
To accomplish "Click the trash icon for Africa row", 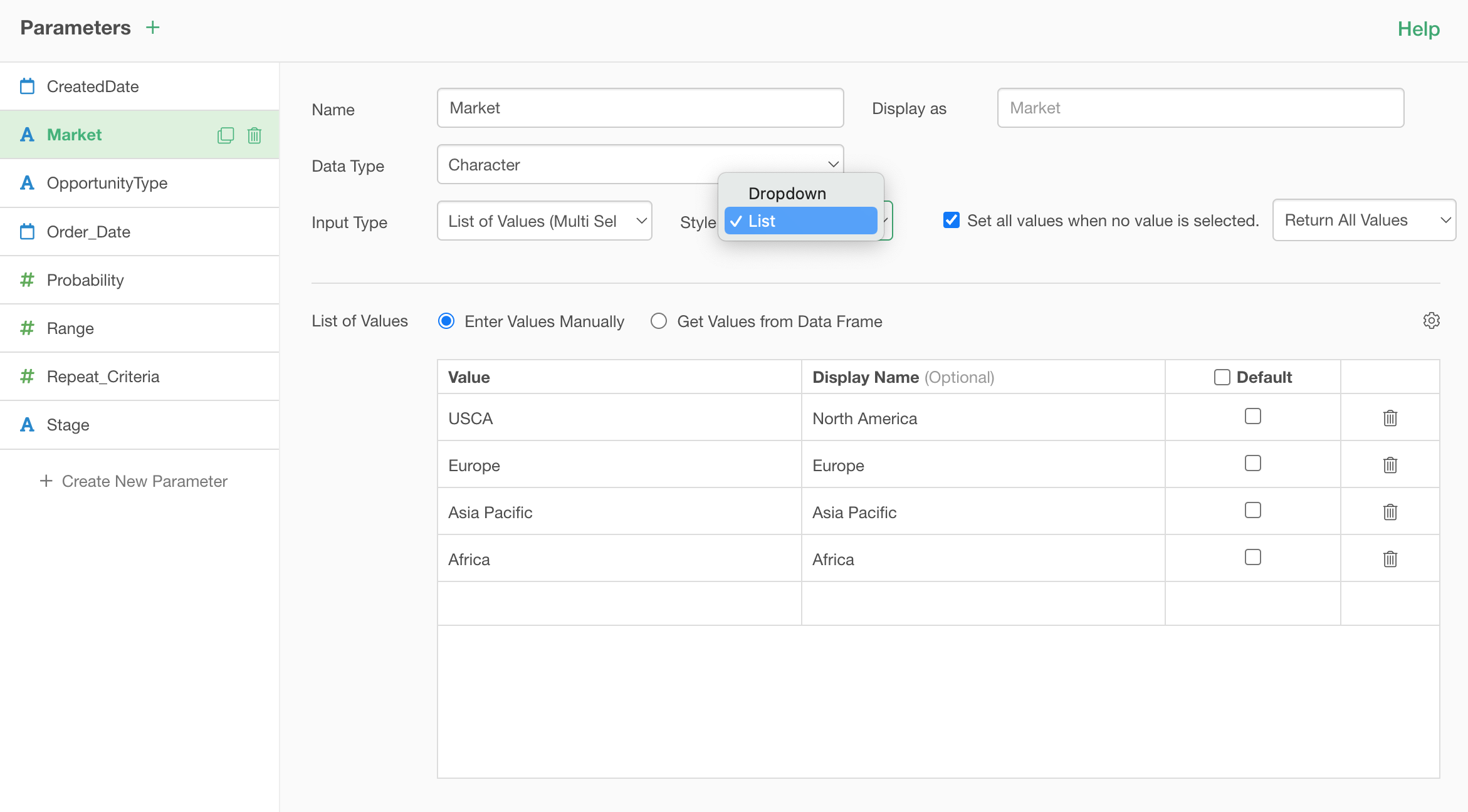I will (x=1390, y=559).
